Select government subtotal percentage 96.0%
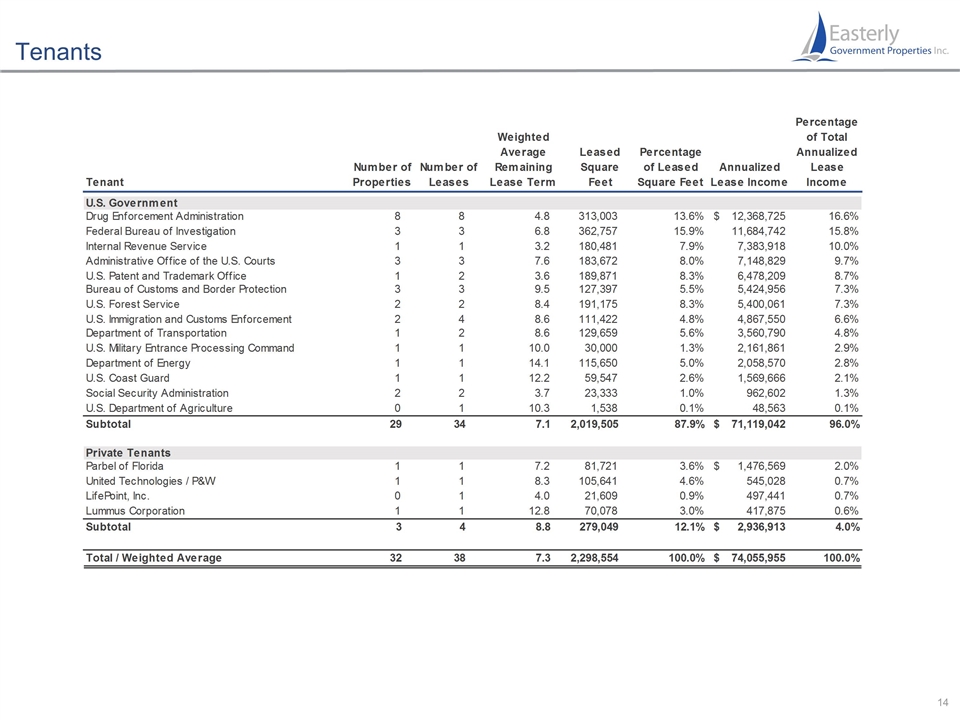Image resolution: width=960 pixels, height=720 pixels. tap(844, 424)
